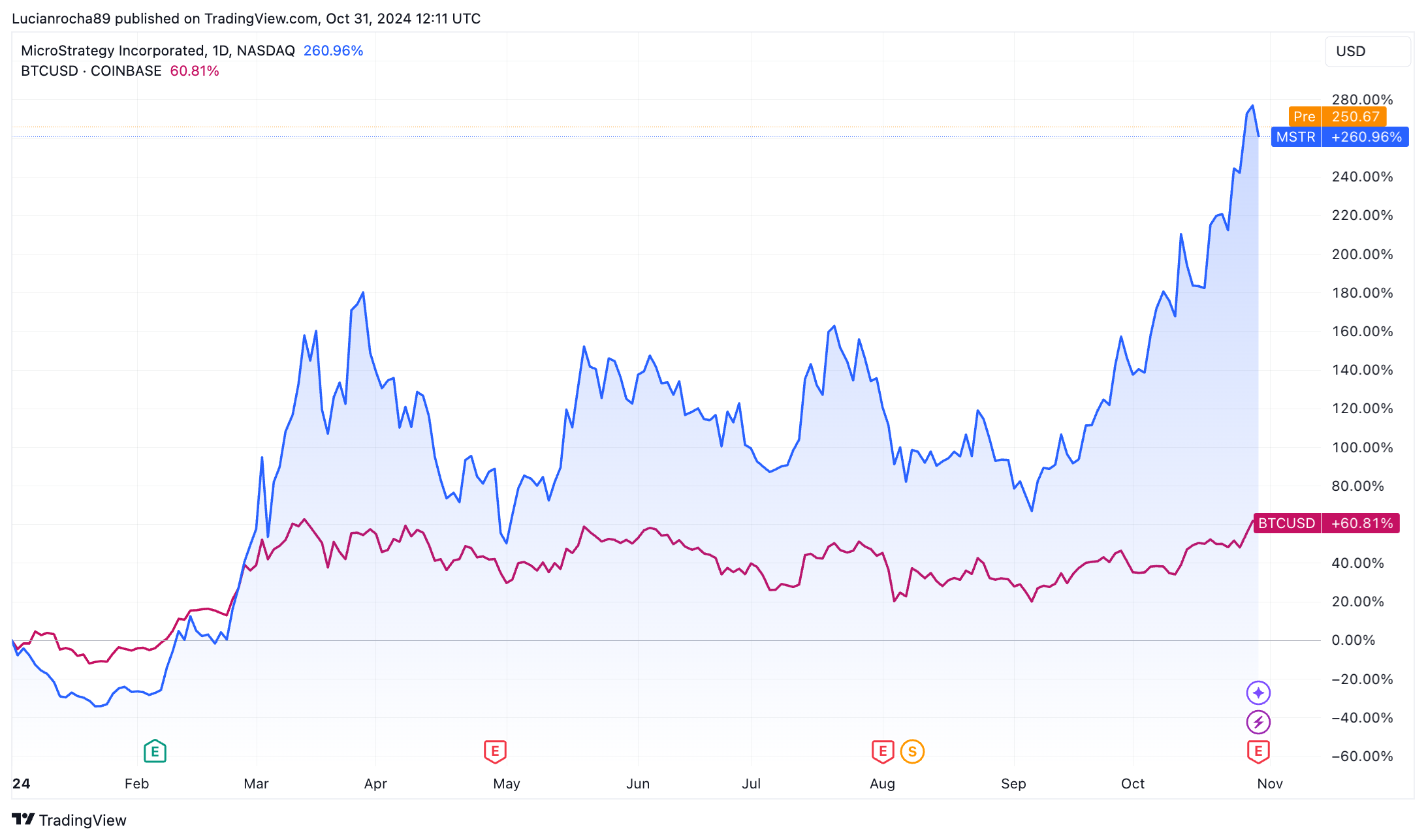Click the Nov label on time axis

tap(1270, 784)
